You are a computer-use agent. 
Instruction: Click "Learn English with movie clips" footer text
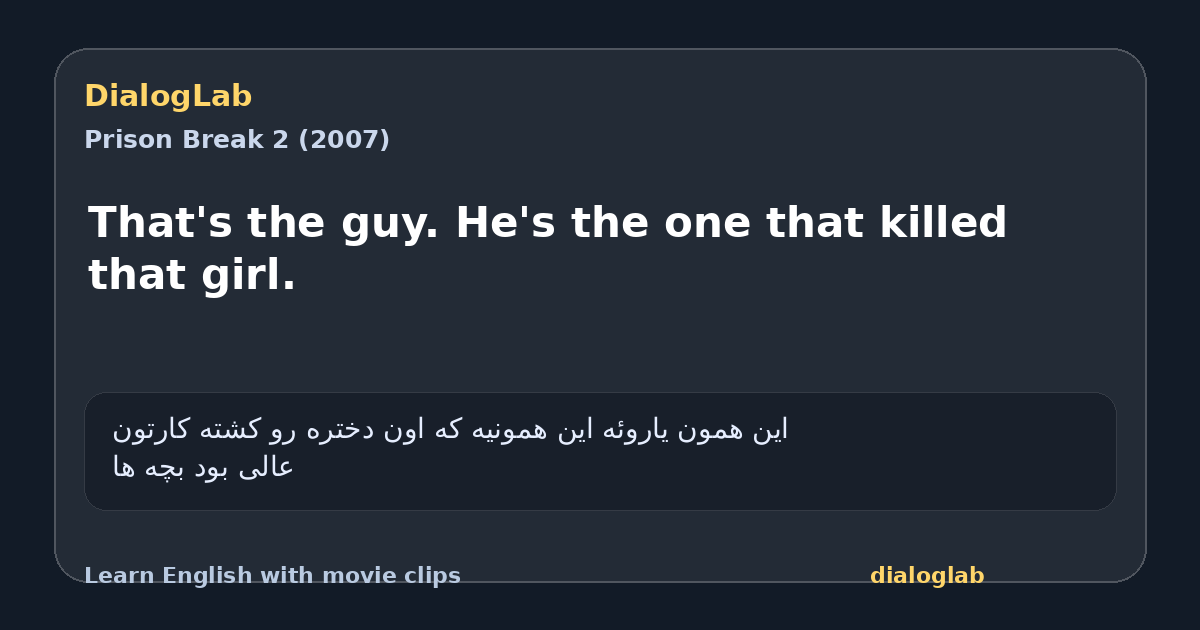click(272, 576)
